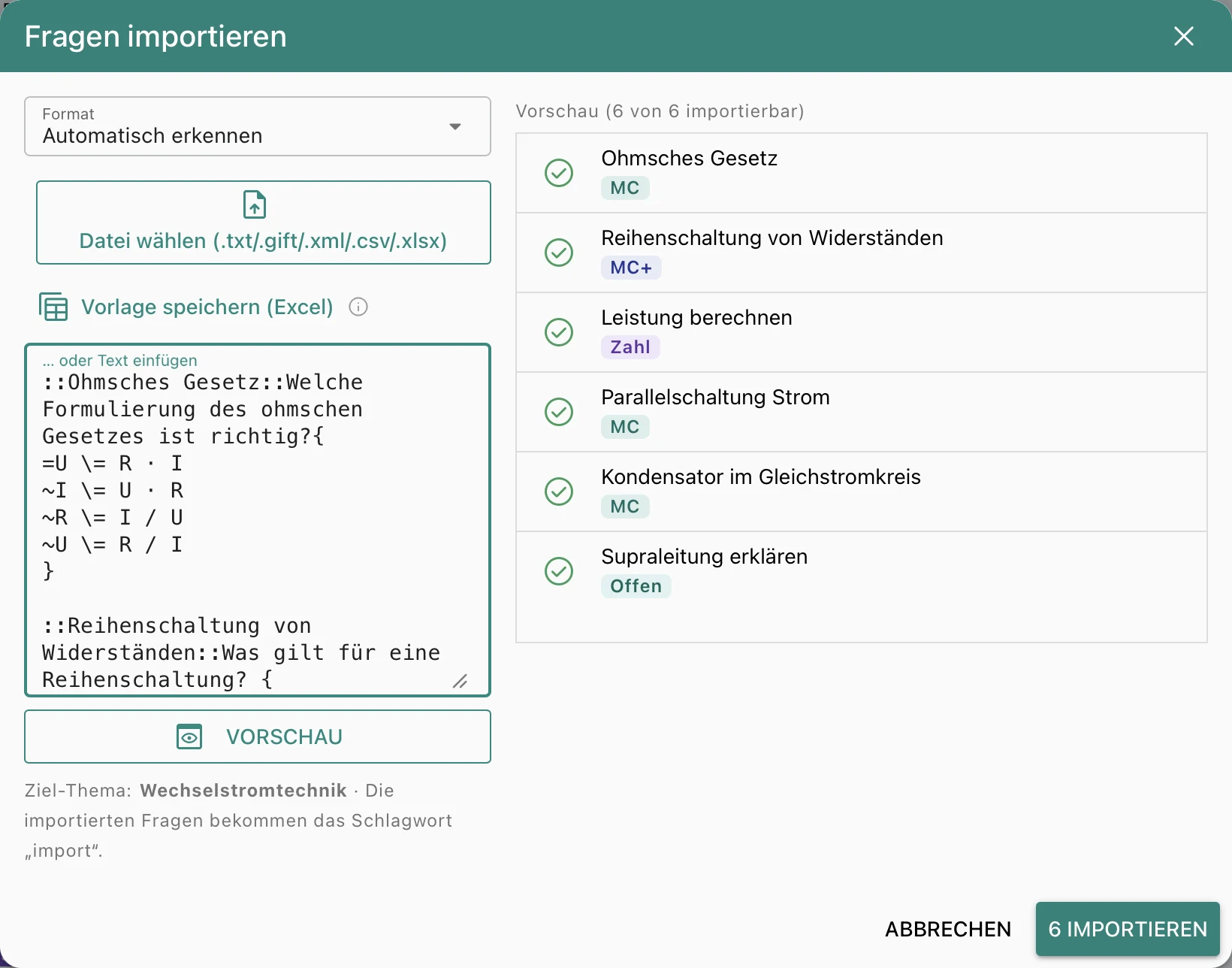Click the Datei wählen file label
Viewport: 1232px width, 968px height.
(x=263, y=240)
